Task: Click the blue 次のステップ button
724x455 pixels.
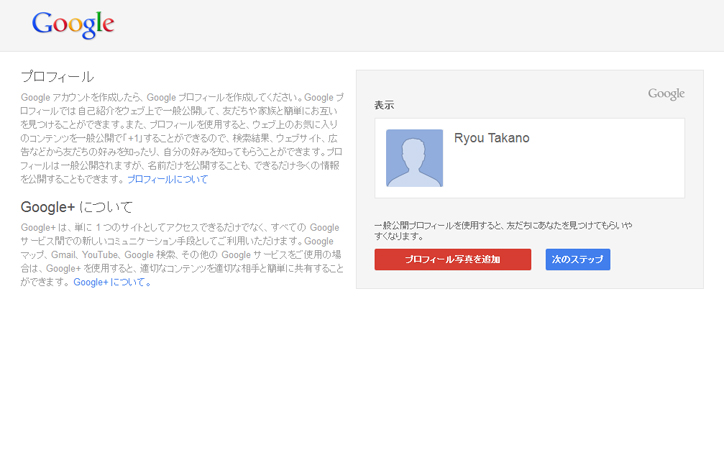Action: (578, 259)
